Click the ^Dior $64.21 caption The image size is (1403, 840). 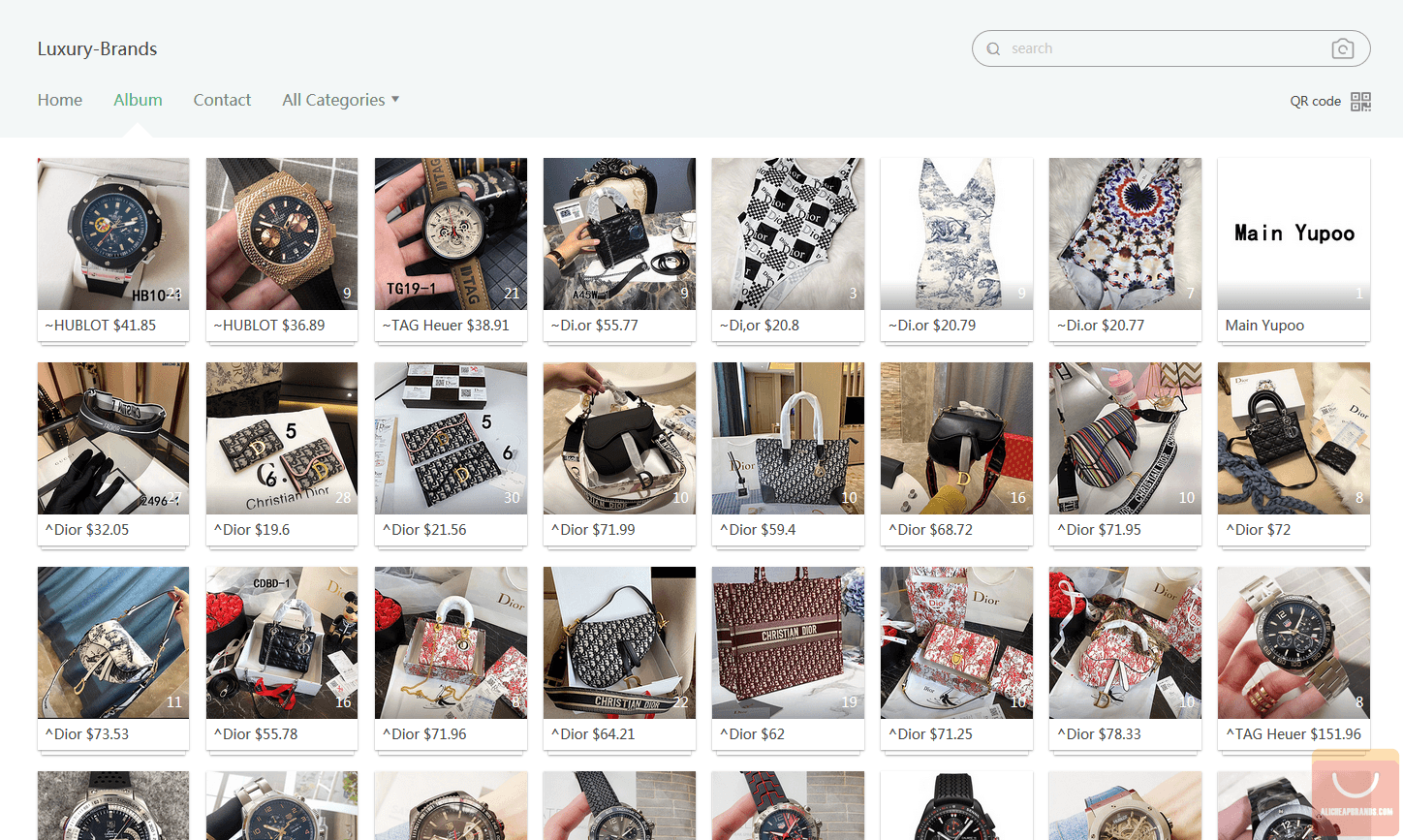coord(593,734)
